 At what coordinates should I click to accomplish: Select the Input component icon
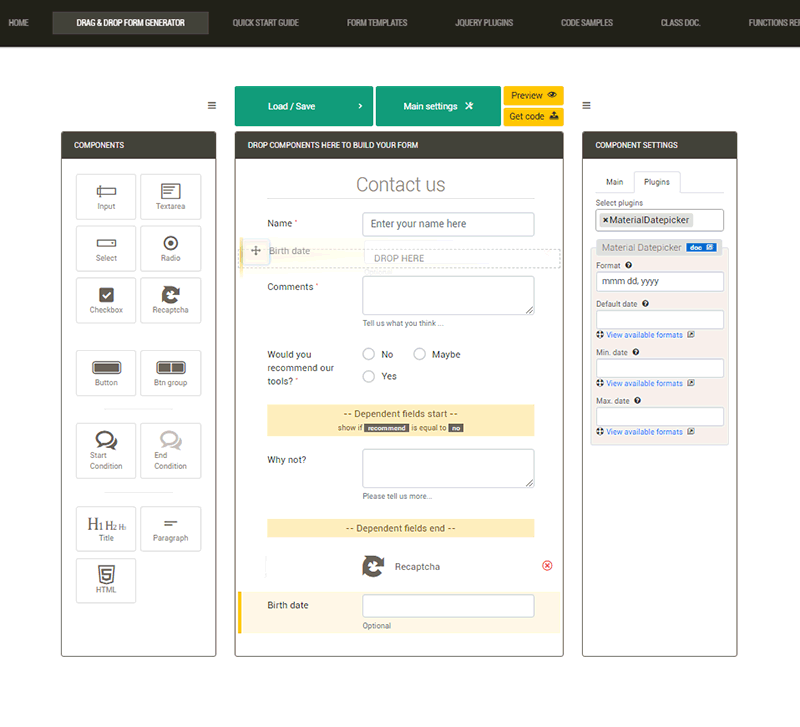106,197
